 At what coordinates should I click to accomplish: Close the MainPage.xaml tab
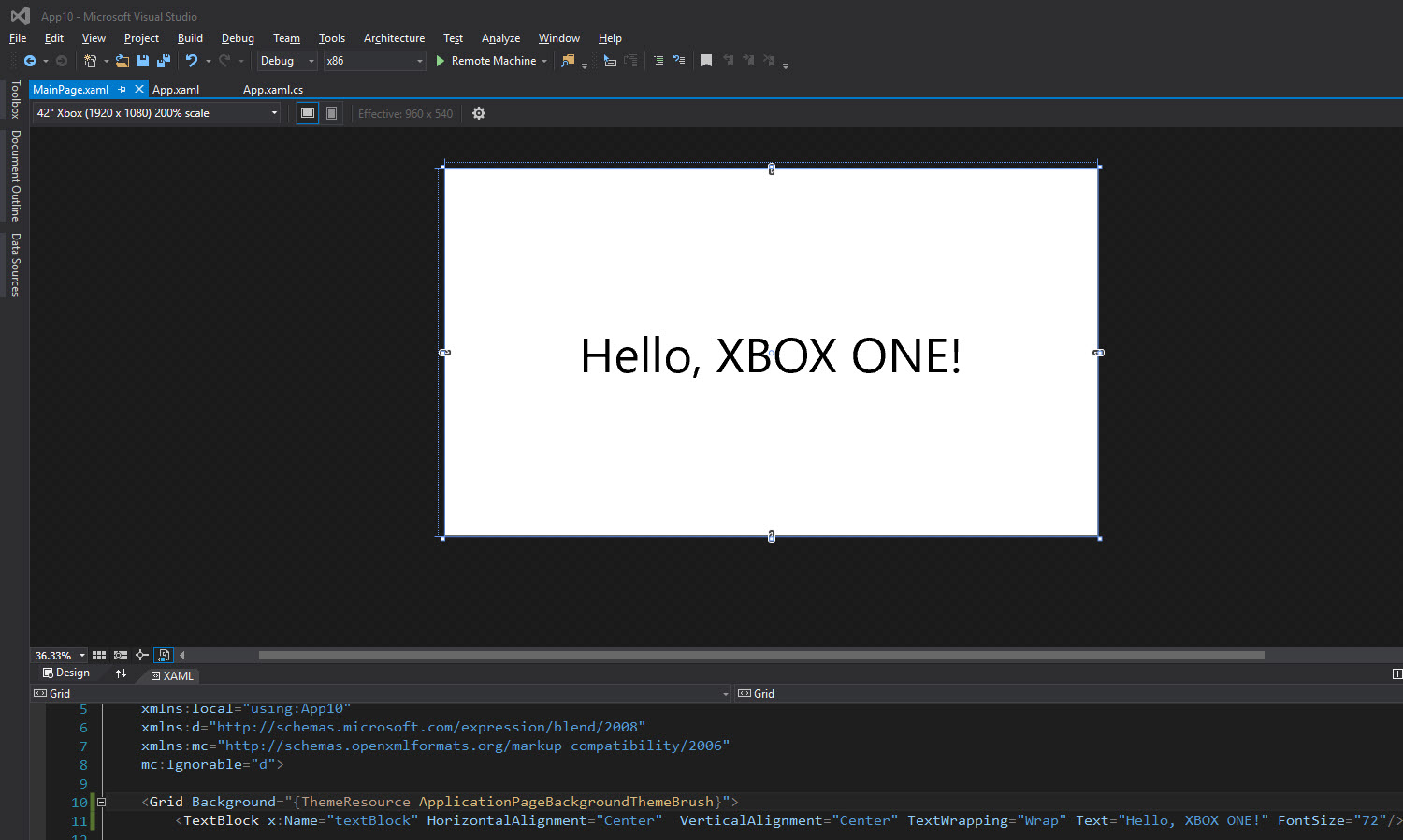click(139, 89)
